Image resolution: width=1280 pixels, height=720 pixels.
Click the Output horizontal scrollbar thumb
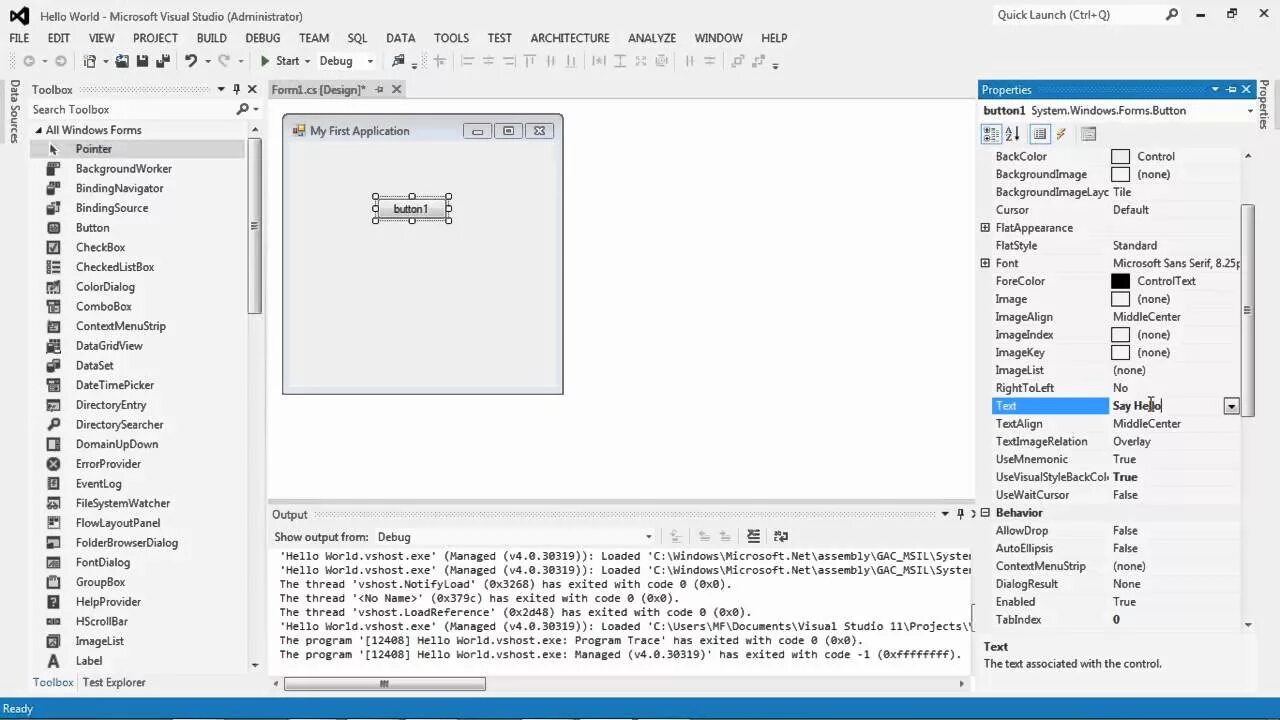[385, 684]
